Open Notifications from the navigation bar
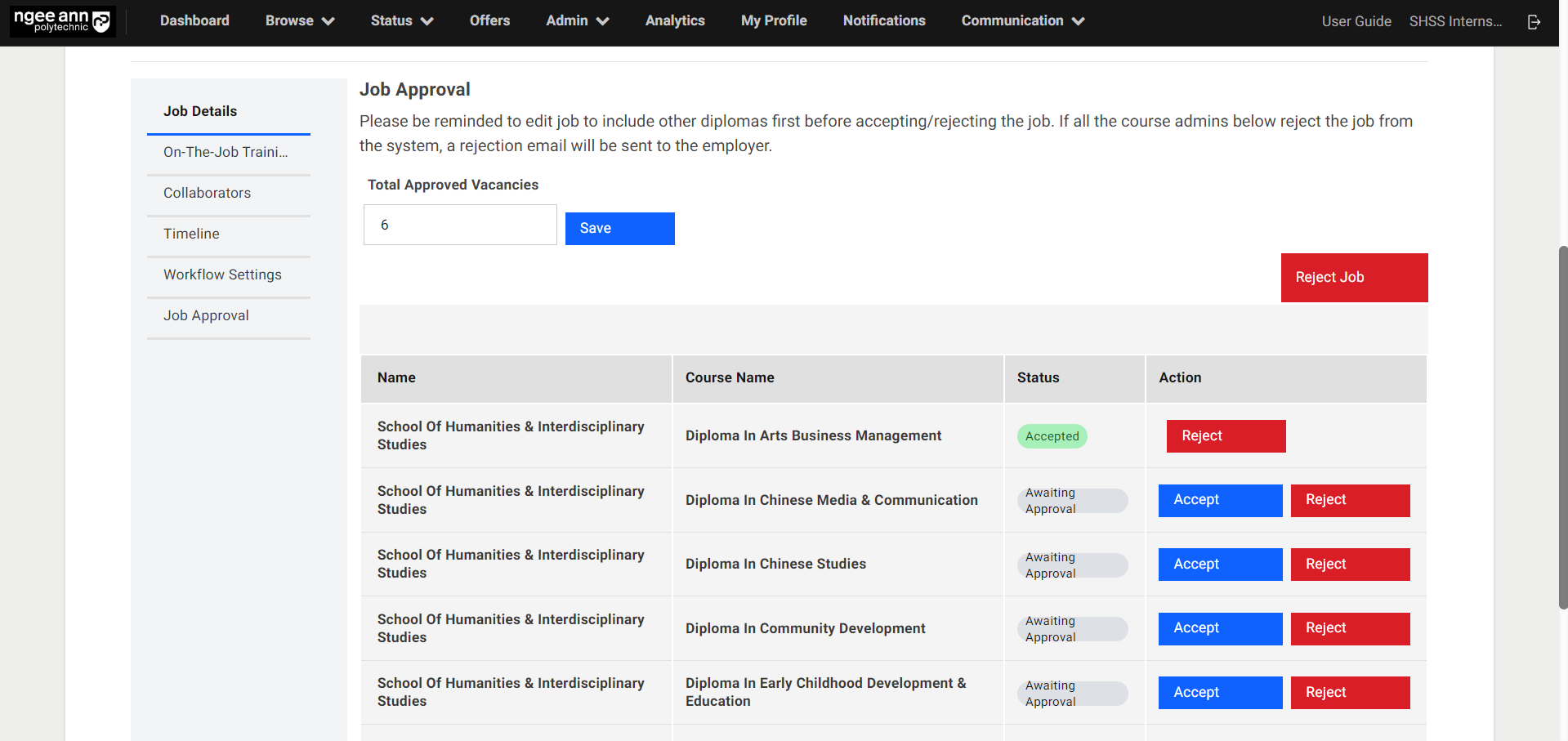Screen dimensions: 1568x741 pos(883,21)
